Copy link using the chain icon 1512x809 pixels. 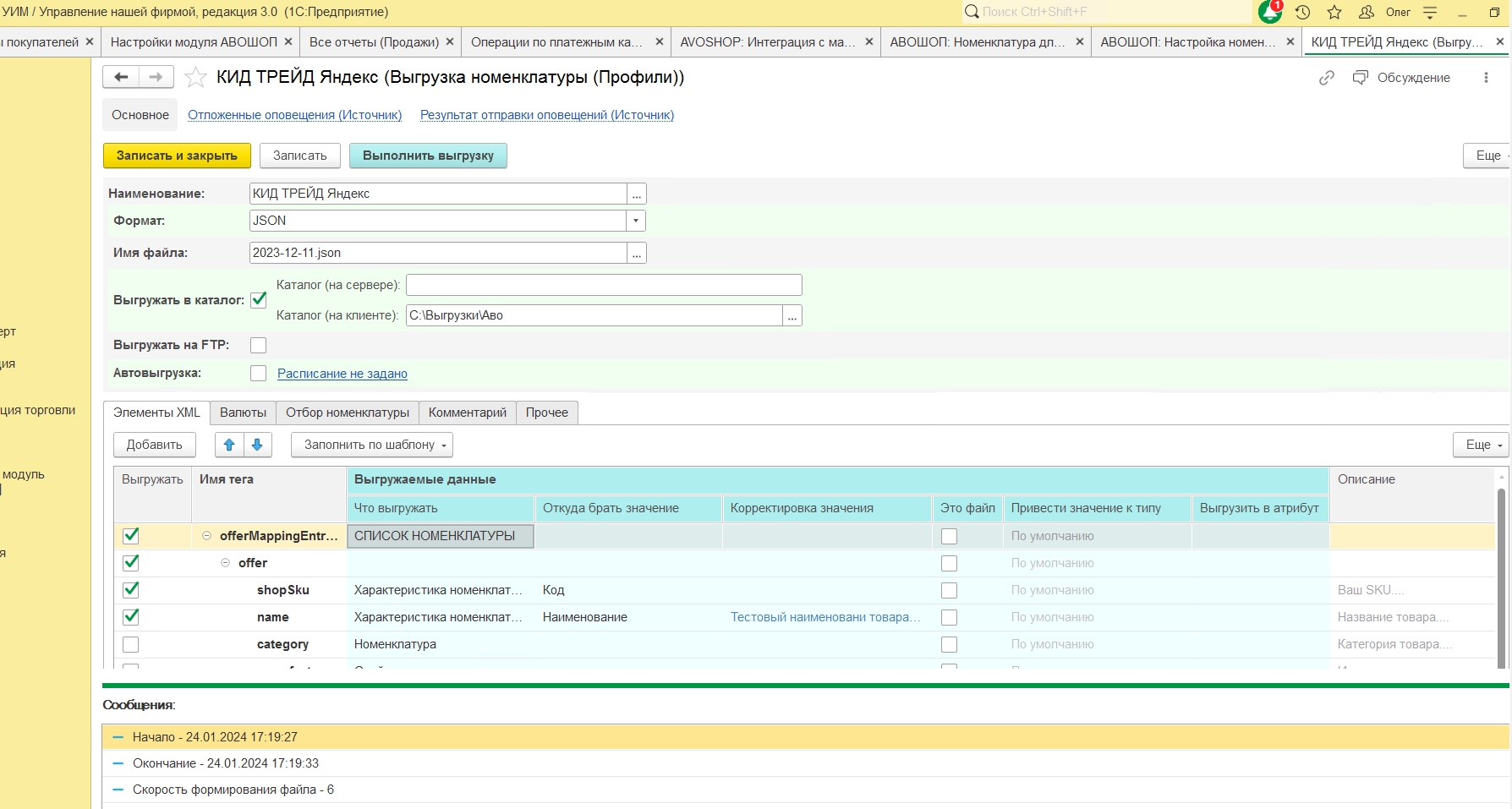[1326, 78]
